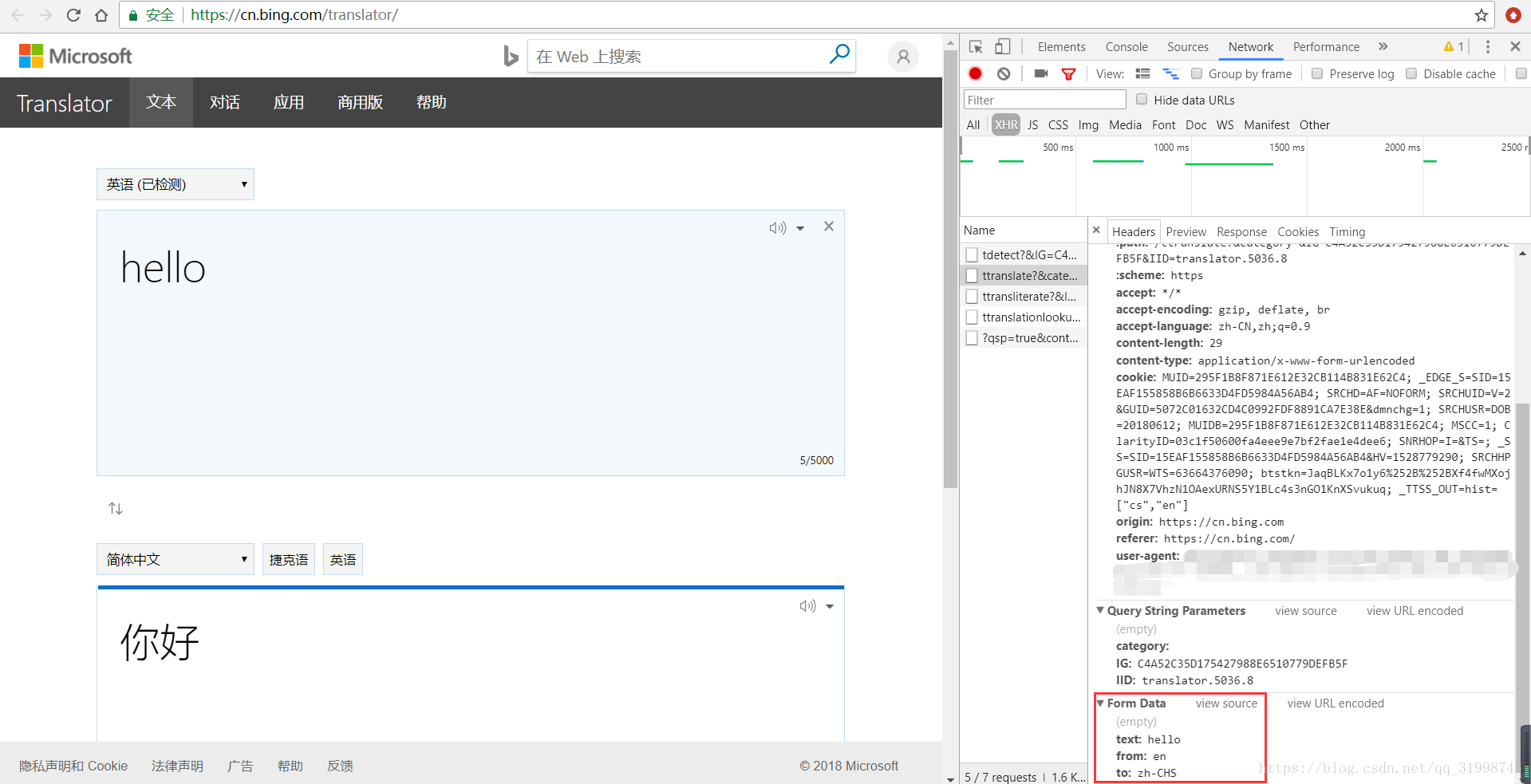This screenshot has width=1531, height=784.
Task: Enable Disable cache checkbox
Action: coord(1411,73)
